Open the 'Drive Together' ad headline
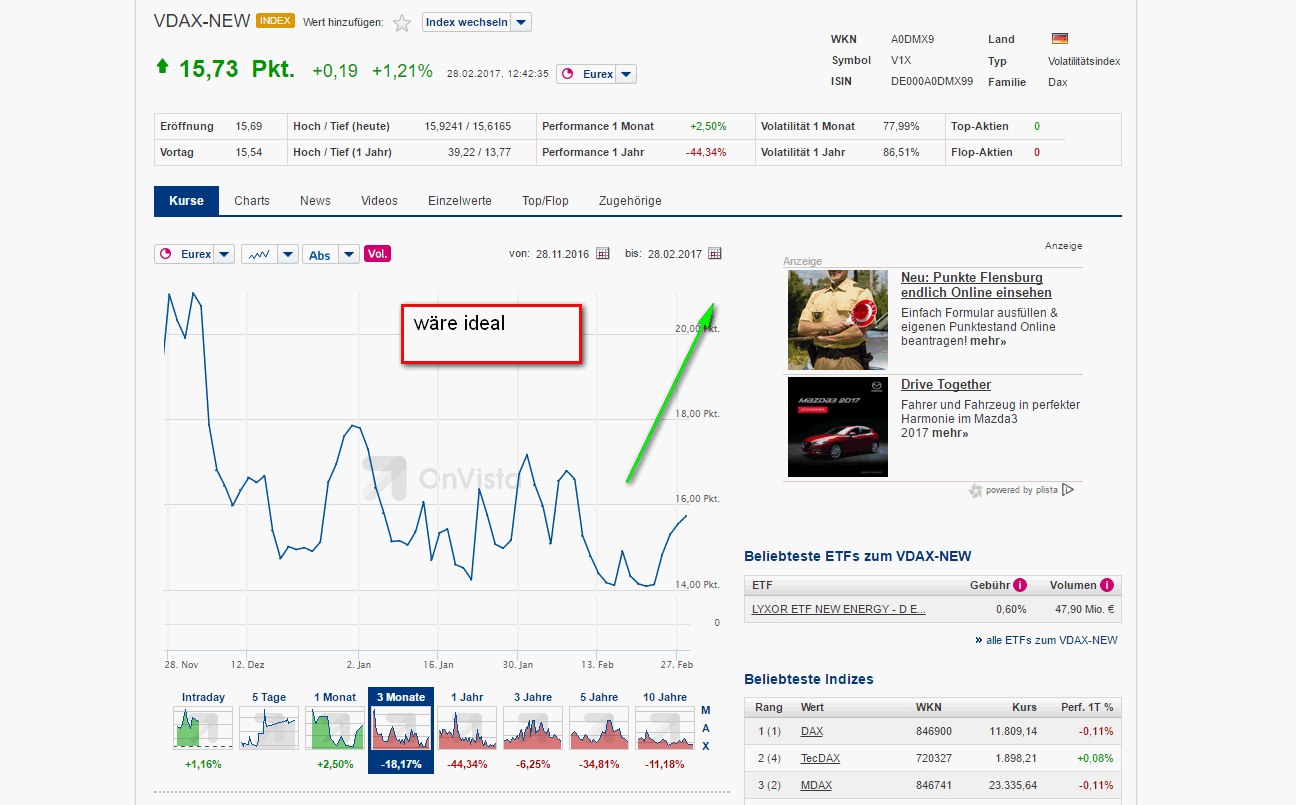Image resolution: width=1296 pixels, height=805 pixels. 946,385
